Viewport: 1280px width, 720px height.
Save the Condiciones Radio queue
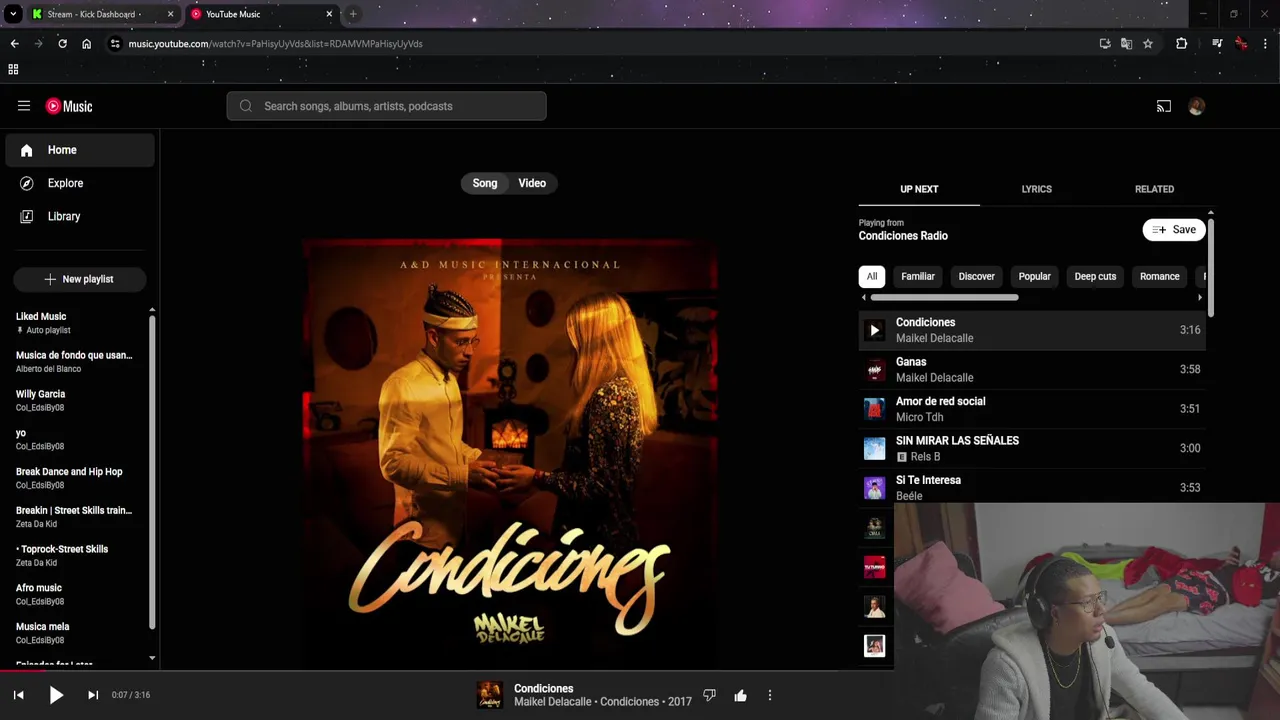(x=1174, y=230)
